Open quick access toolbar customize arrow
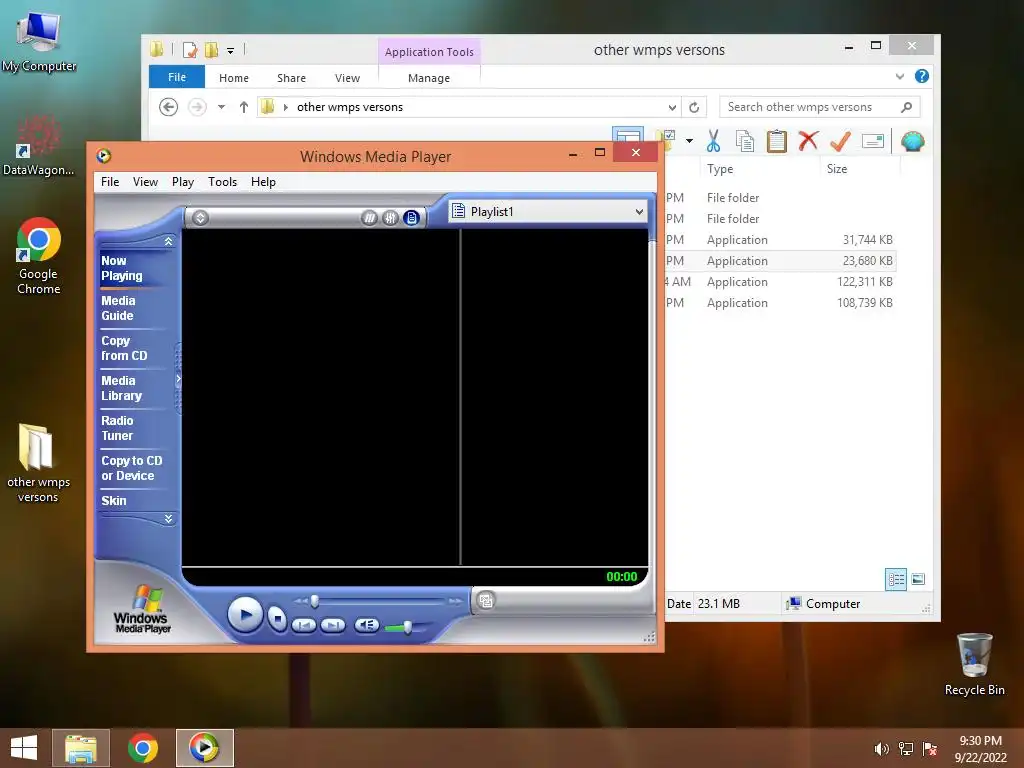 [231, 50]
